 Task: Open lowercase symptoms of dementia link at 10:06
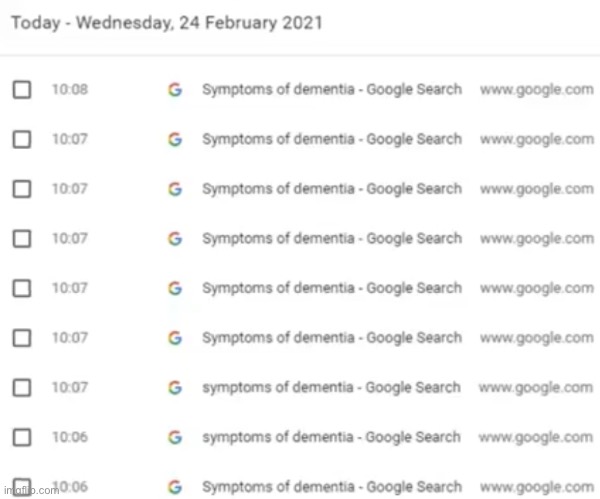click(331, 437)
